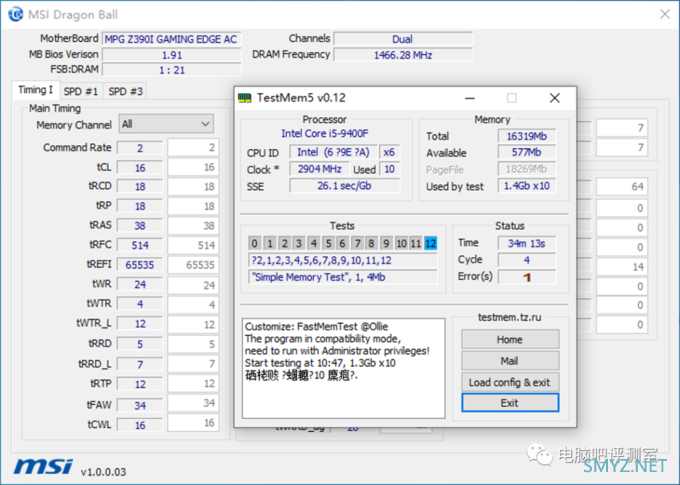
Task: Click the Cycle count value 4
Action: 526,260
